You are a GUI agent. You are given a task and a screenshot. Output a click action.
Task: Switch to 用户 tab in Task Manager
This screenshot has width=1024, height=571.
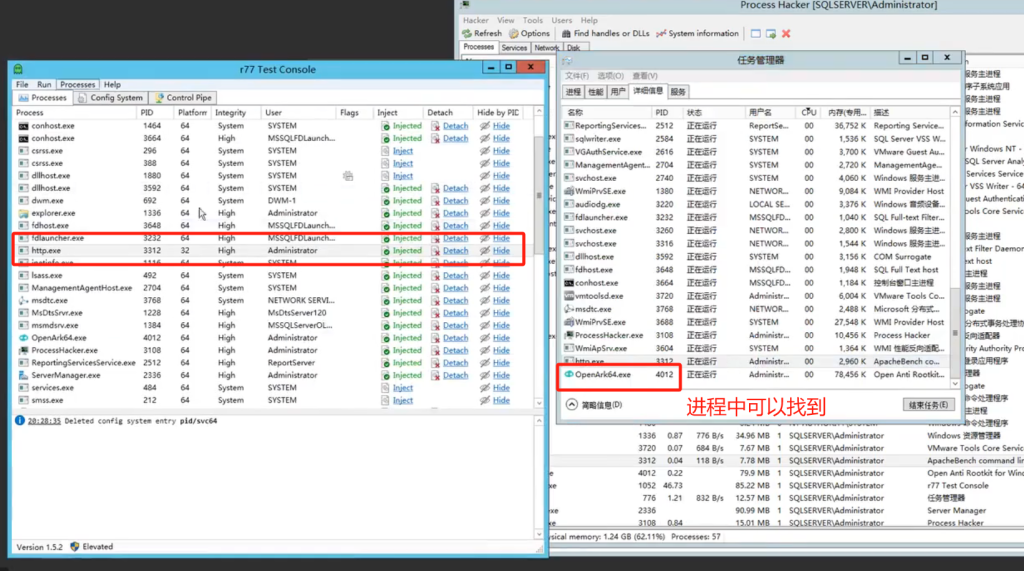tap(617, 92)
